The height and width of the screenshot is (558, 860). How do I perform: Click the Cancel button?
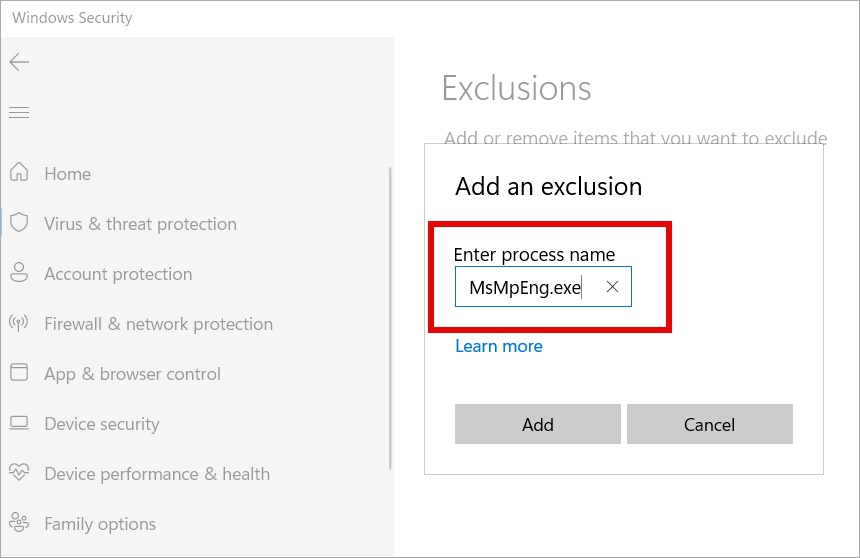click(x=710, y=424)
